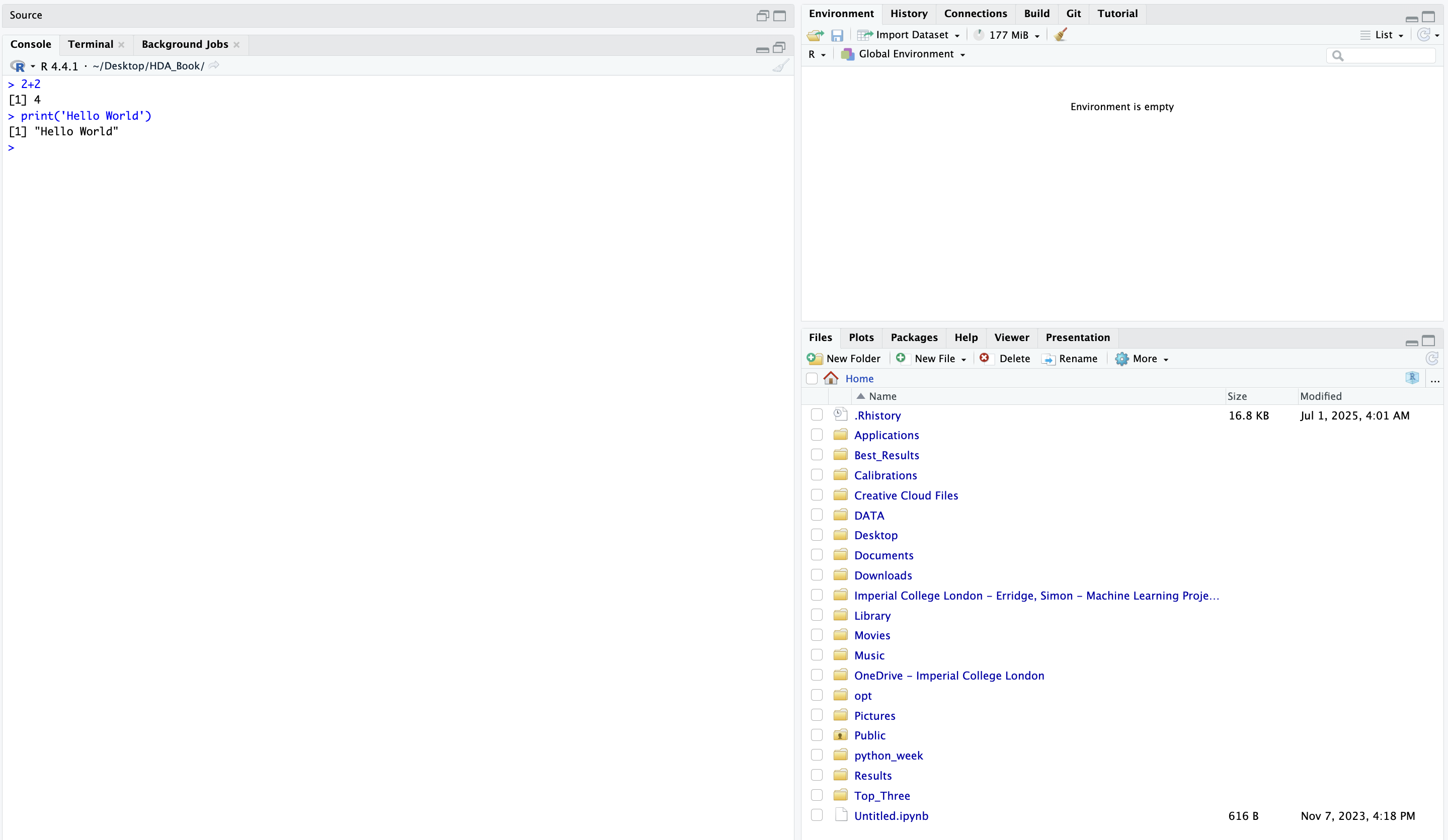Viewport: 1448px width, 840px height.
Task: Open the 177 MiB memory dropdown
Action: tap(1036, 36)
